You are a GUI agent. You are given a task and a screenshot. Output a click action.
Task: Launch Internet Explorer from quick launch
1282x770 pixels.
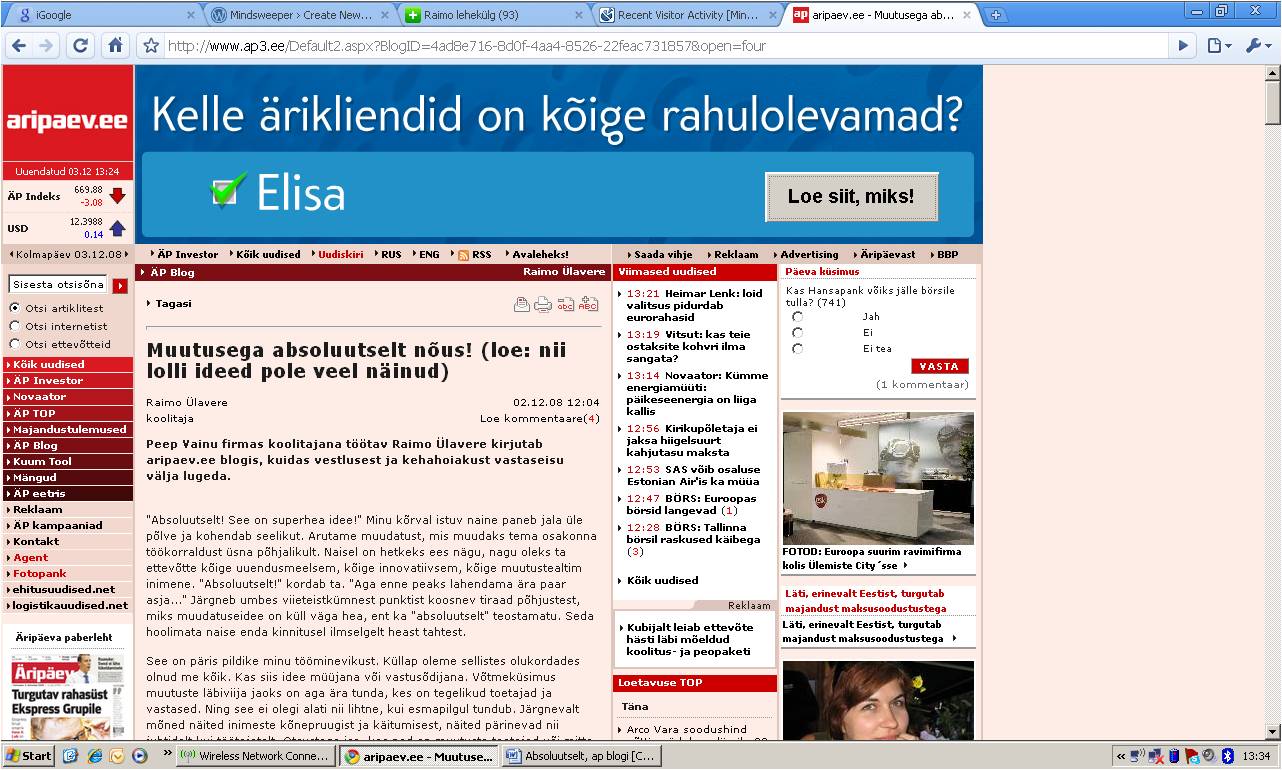coord(96,756)
